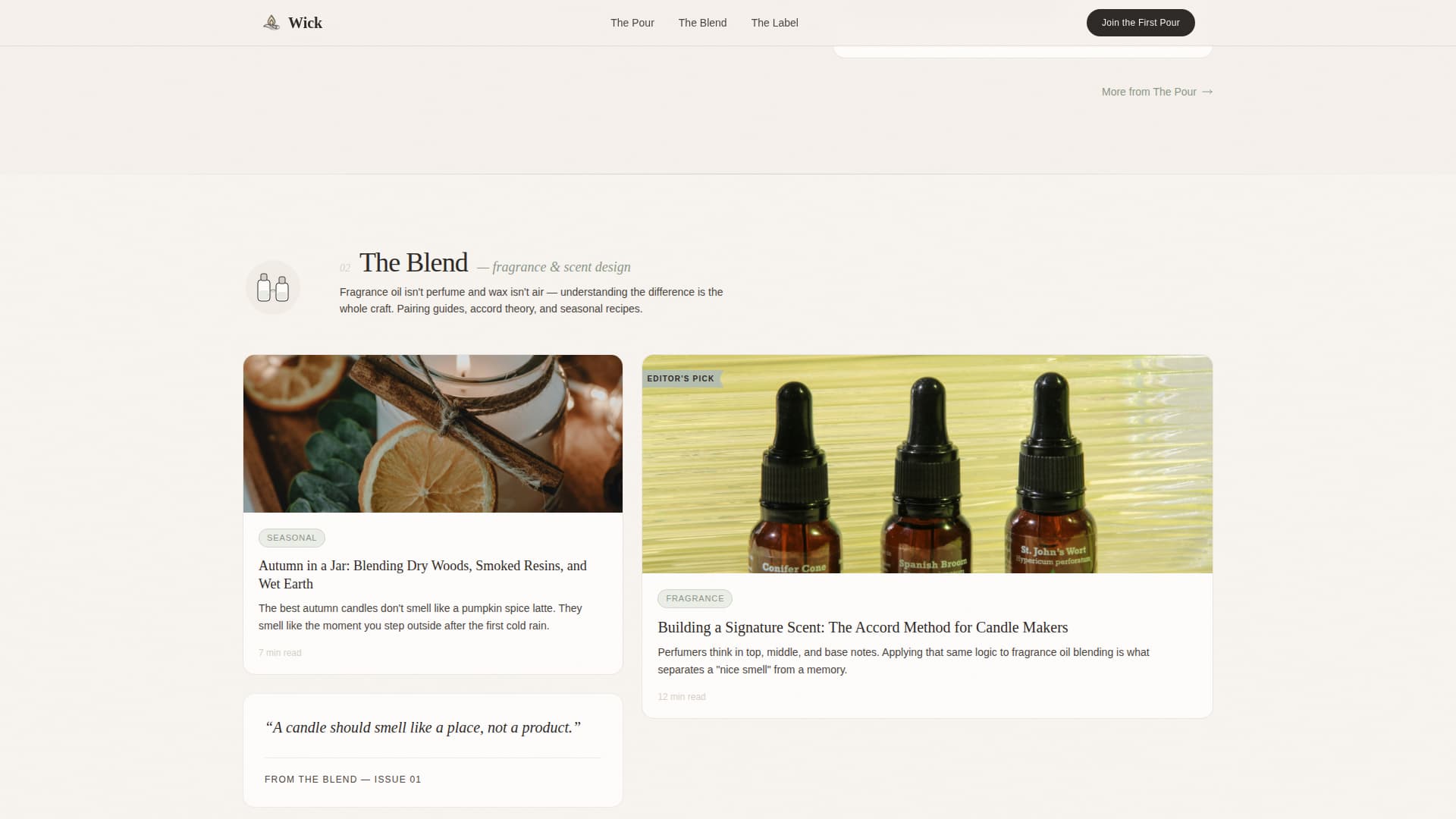Open The Blend menu item
1456x819 pixels.
(x=702, y=23)
